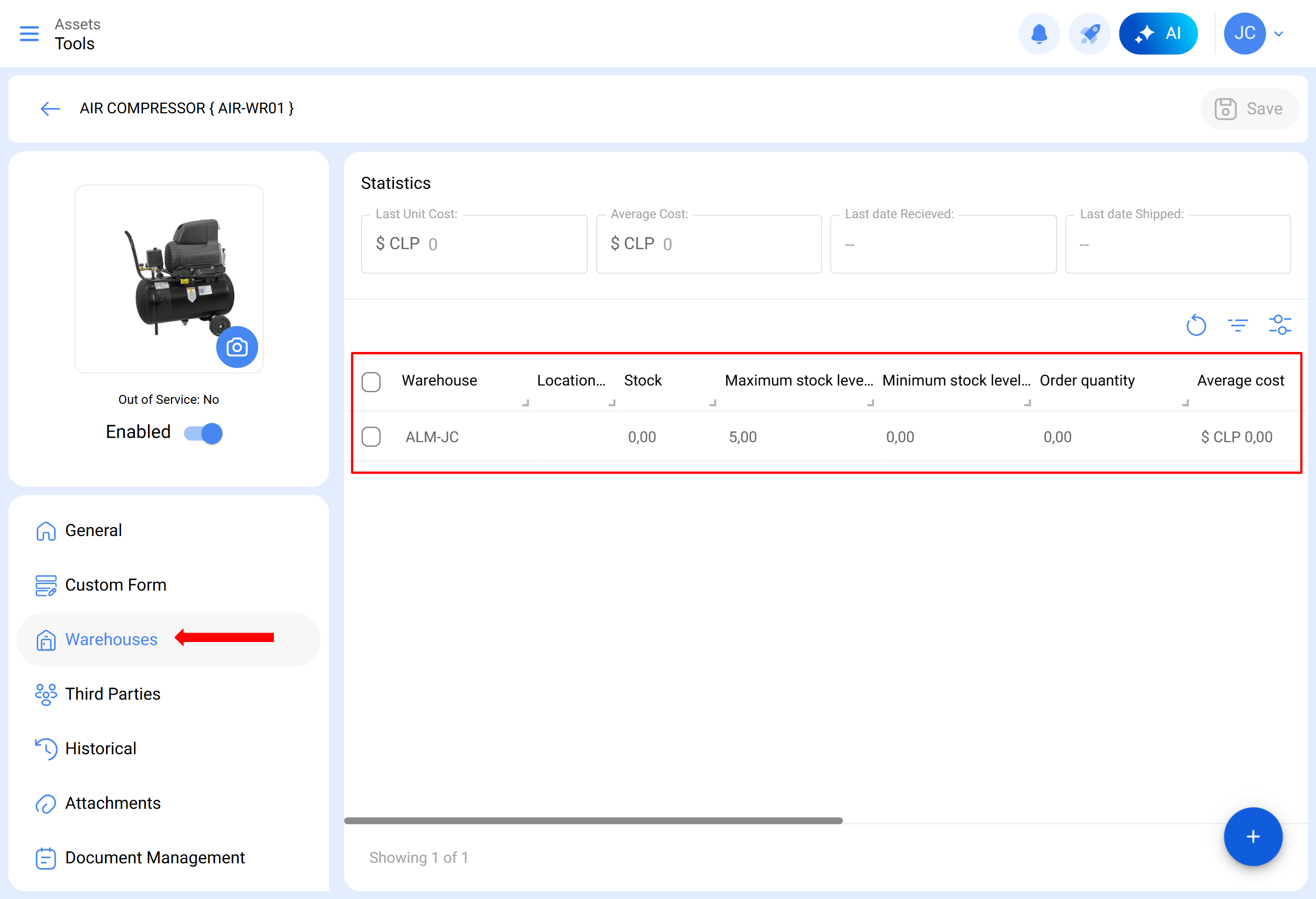Click the camera icon to change photo
1316x899 pixels.
click(237, 347)
